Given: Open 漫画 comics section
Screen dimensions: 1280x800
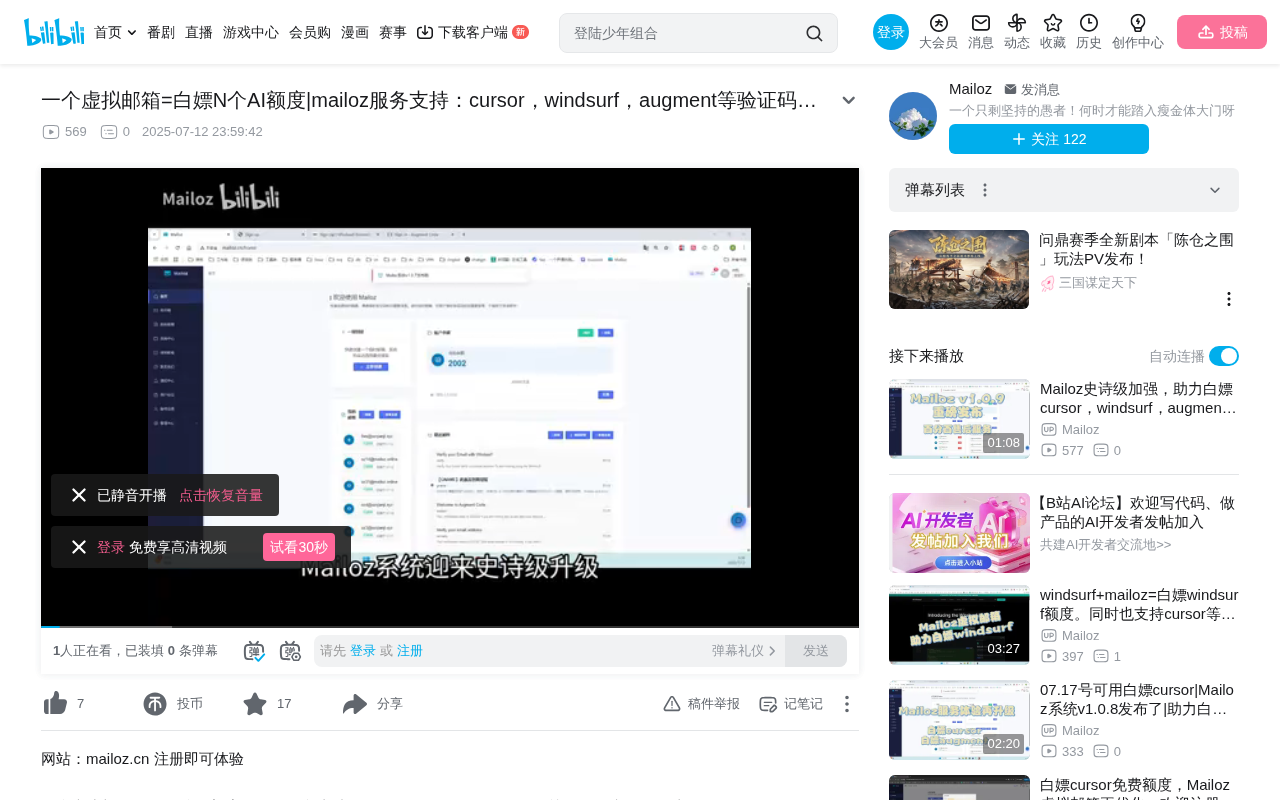Looking at the screenshot, I should [x=355, y=32].
